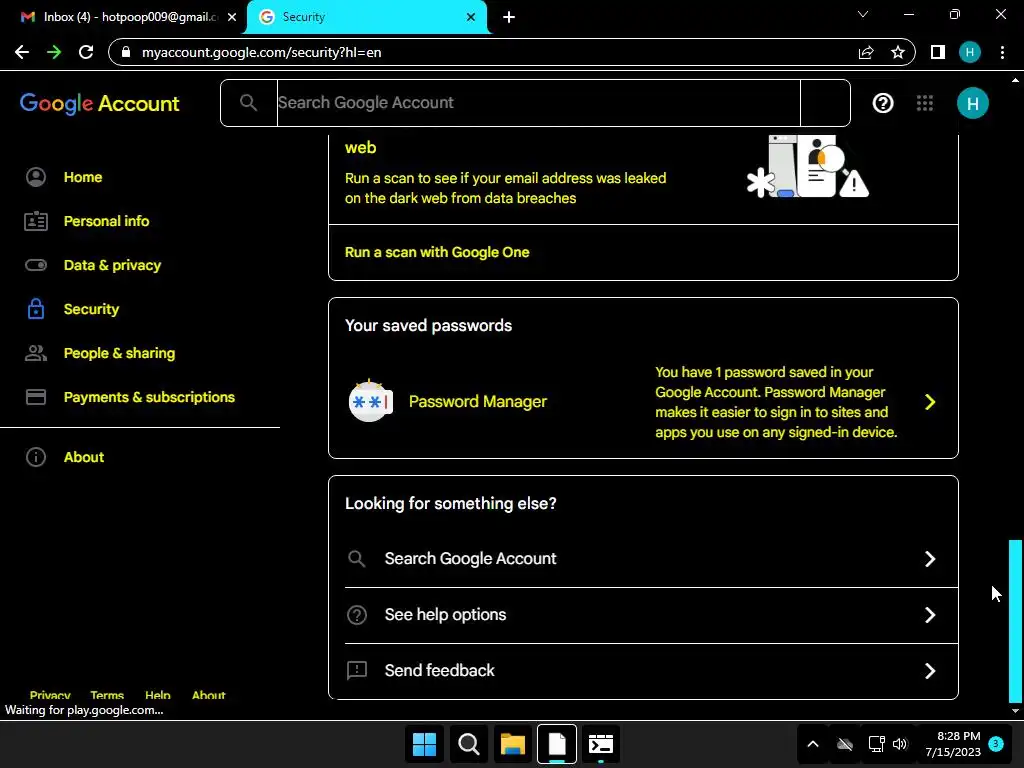Click the page vertical scrollbar thumb
1024x768 pixels.
coord(1015,621)
